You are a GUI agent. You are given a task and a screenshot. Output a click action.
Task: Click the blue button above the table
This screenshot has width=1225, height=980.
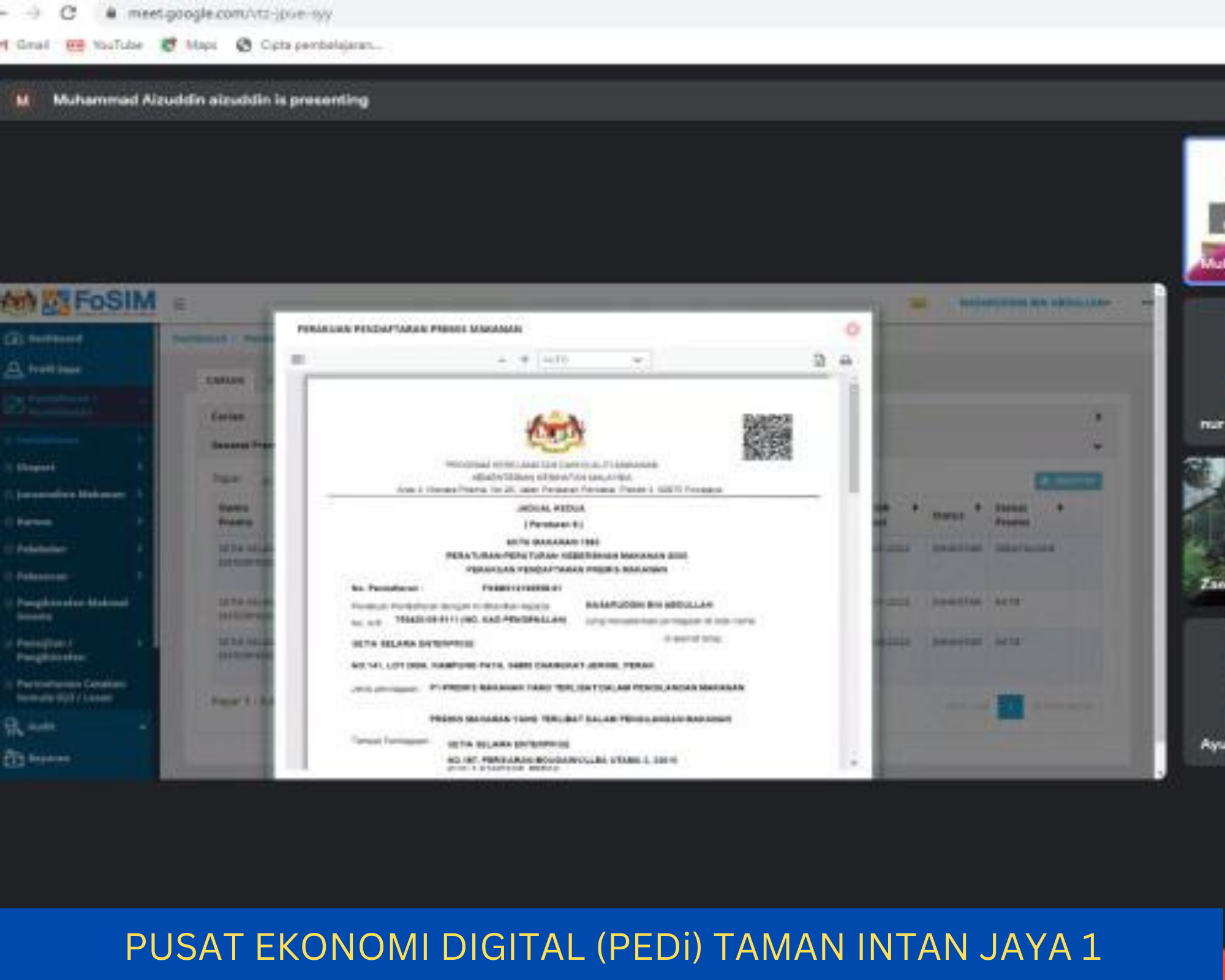click(1068, 481)
